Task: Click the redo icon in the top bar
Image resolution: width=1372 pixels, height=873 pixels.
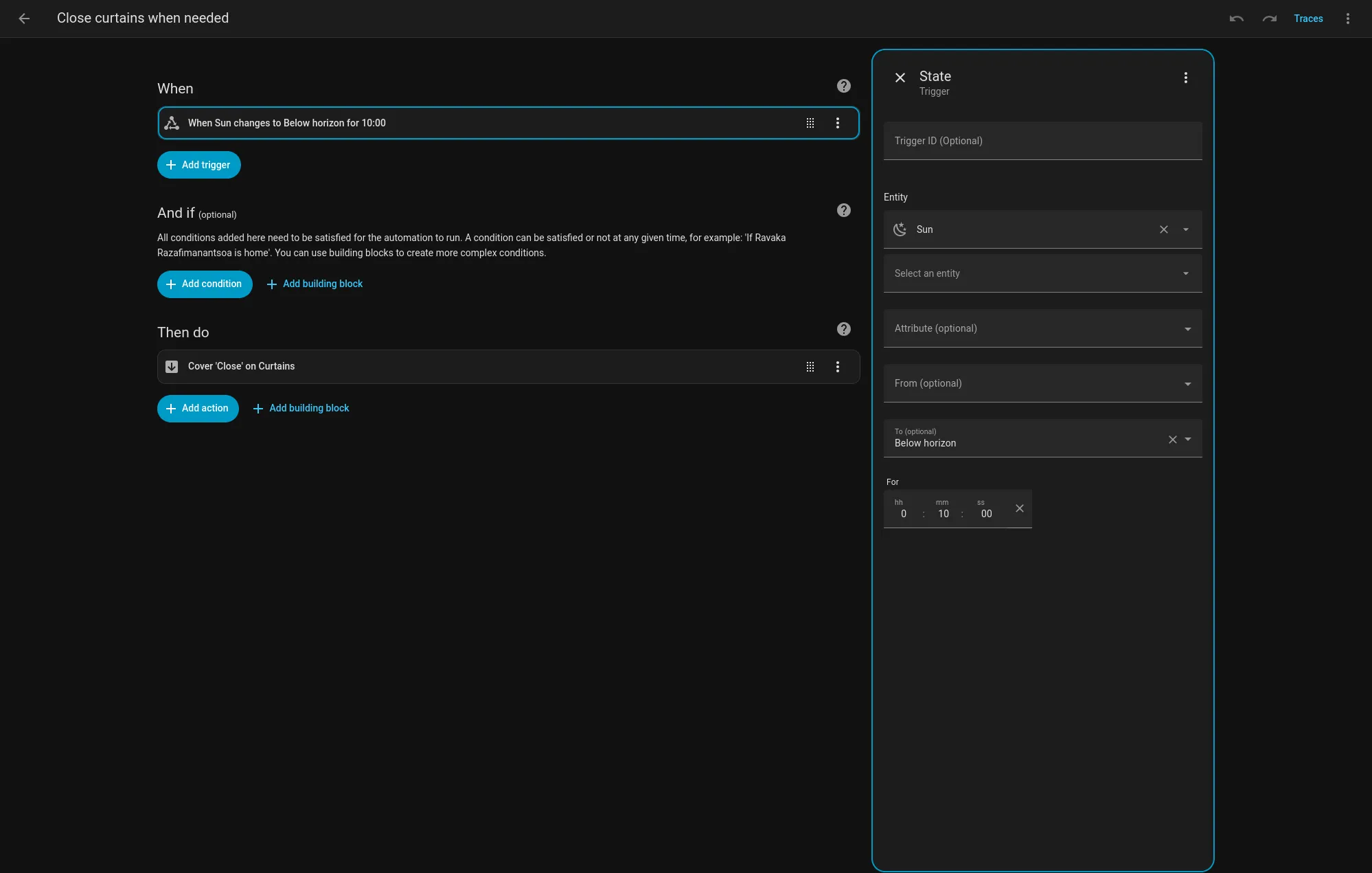Action: click(x=1269, y=19)
